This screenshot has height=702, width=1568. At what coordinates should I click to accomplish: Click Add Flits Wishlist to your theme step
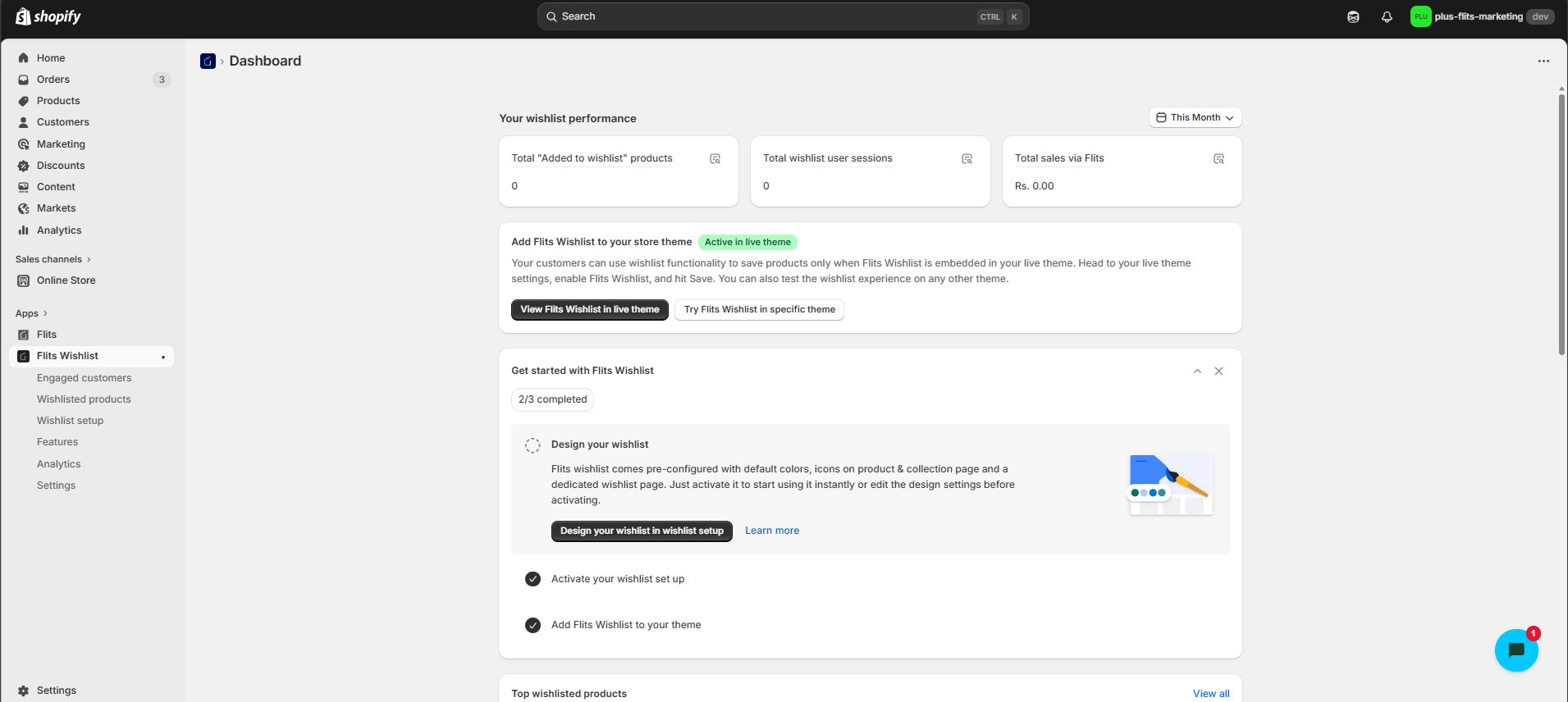tap(626, 625)
